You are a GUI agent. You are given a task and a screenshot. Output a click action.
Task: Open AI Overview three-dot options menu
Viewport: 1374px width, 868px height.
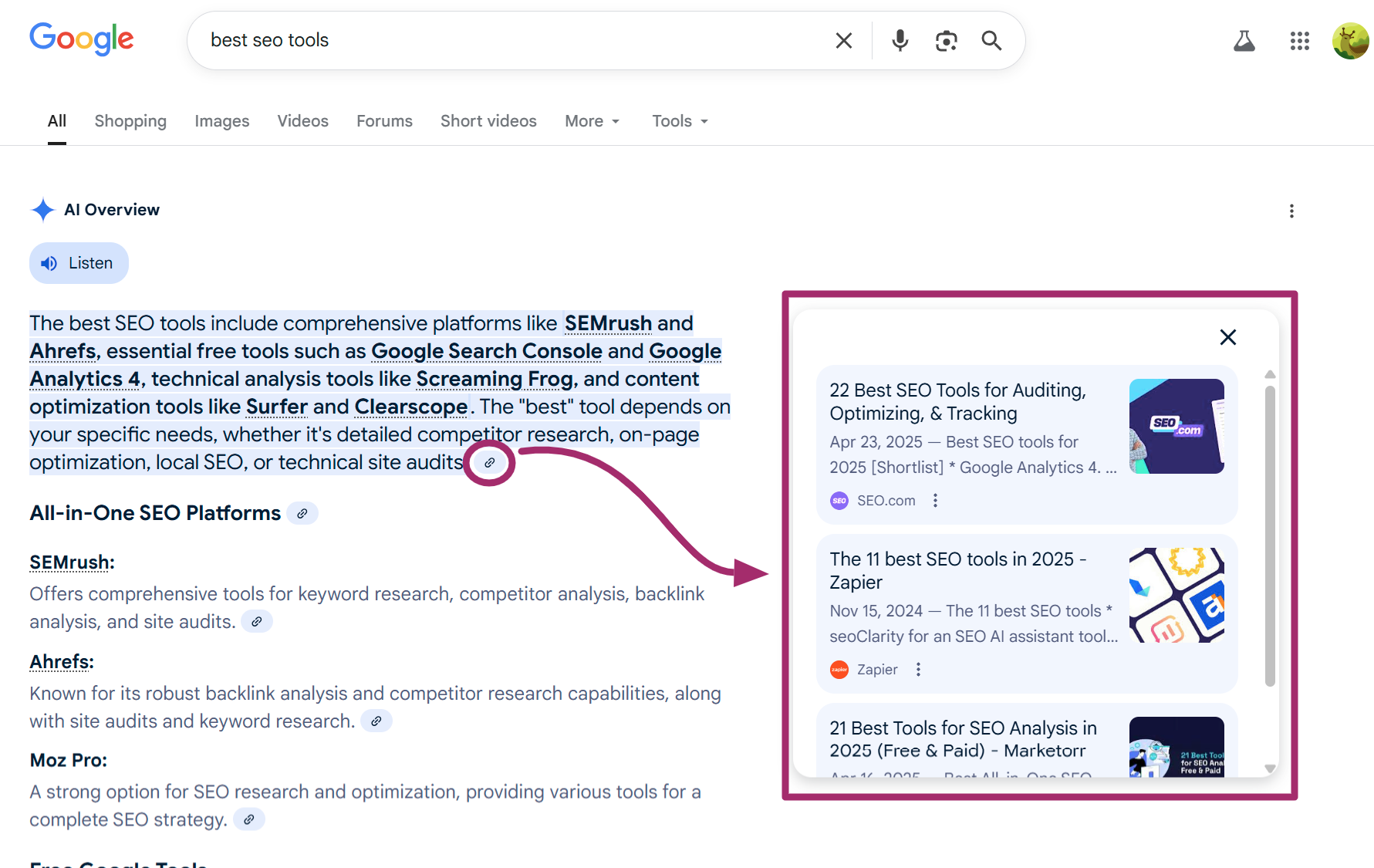(1291, 211)
